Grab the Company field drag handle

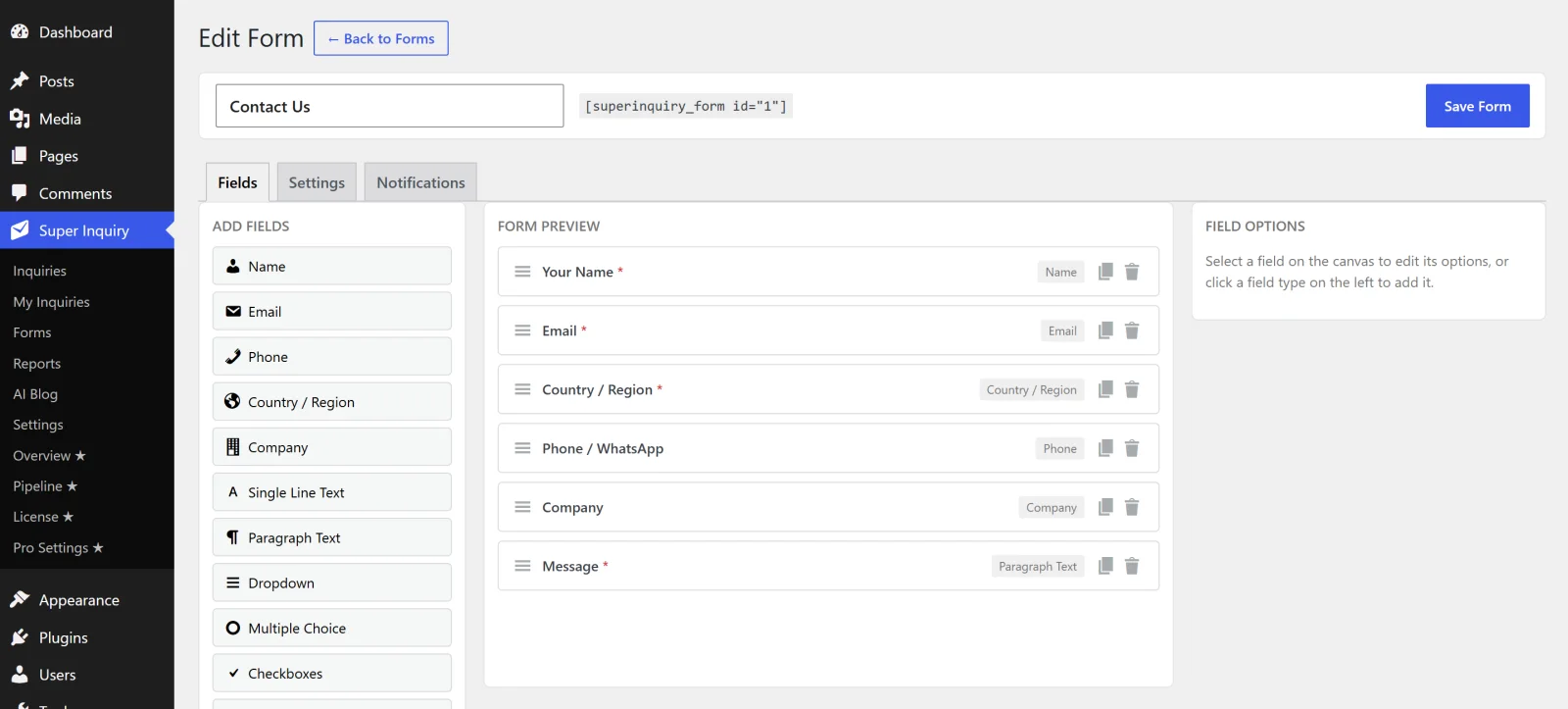click(x=522, y=507)
